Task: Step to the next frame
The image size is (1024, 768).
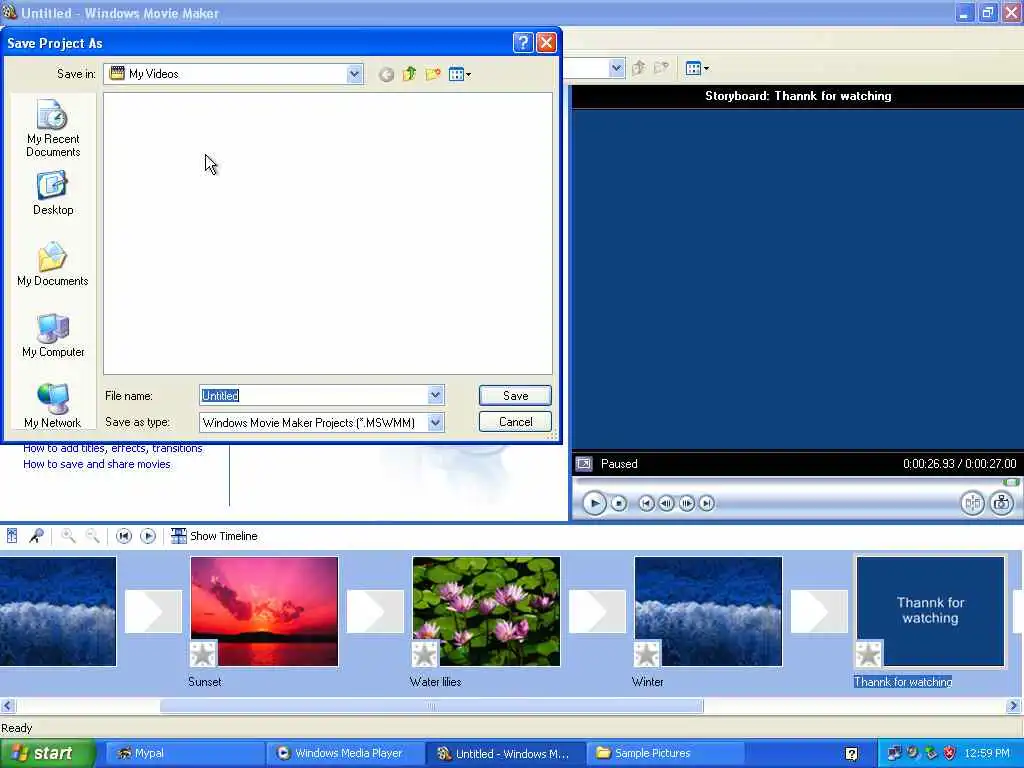Action: 686,504
